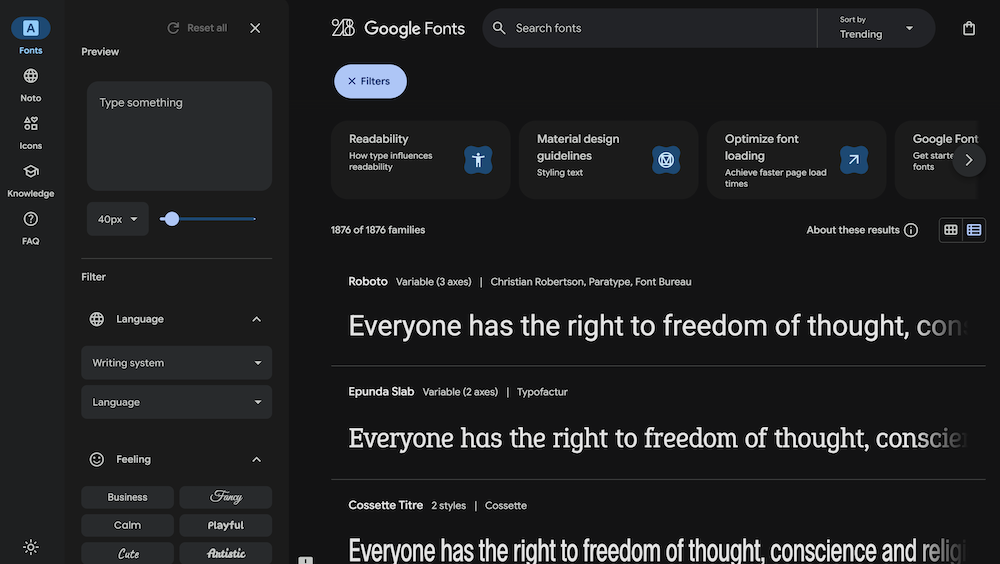The image size is (1000, 564).
Task: Click the Typofactur designer name
Action: click(542, 392)
